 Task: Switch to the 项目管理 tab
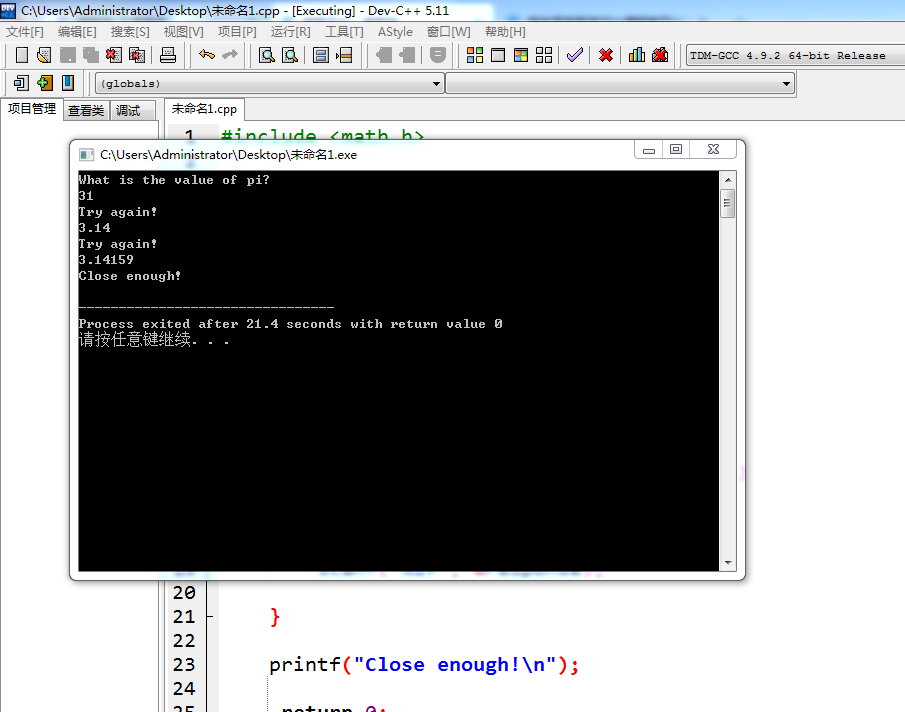[32, 109]
